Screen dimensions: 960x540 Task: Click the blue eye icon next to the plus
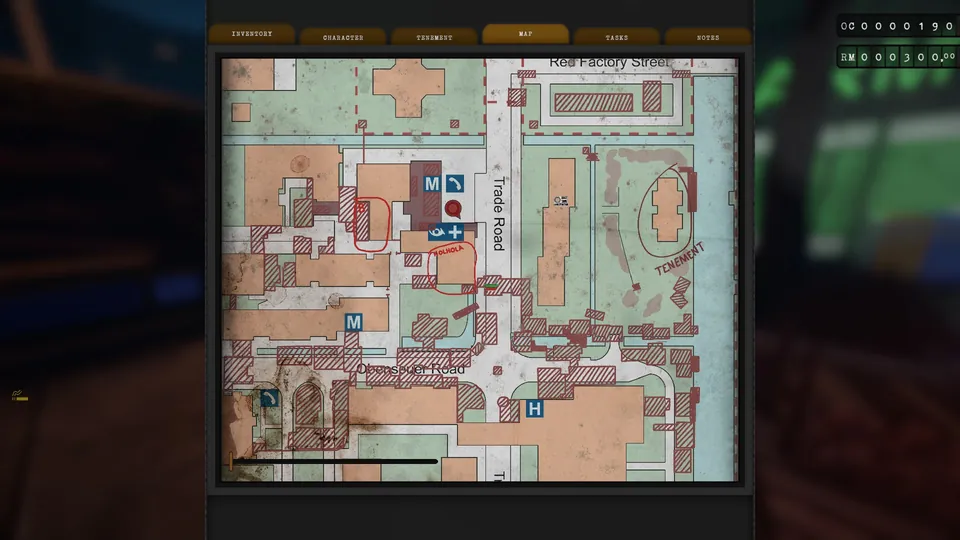pos(437,232)
